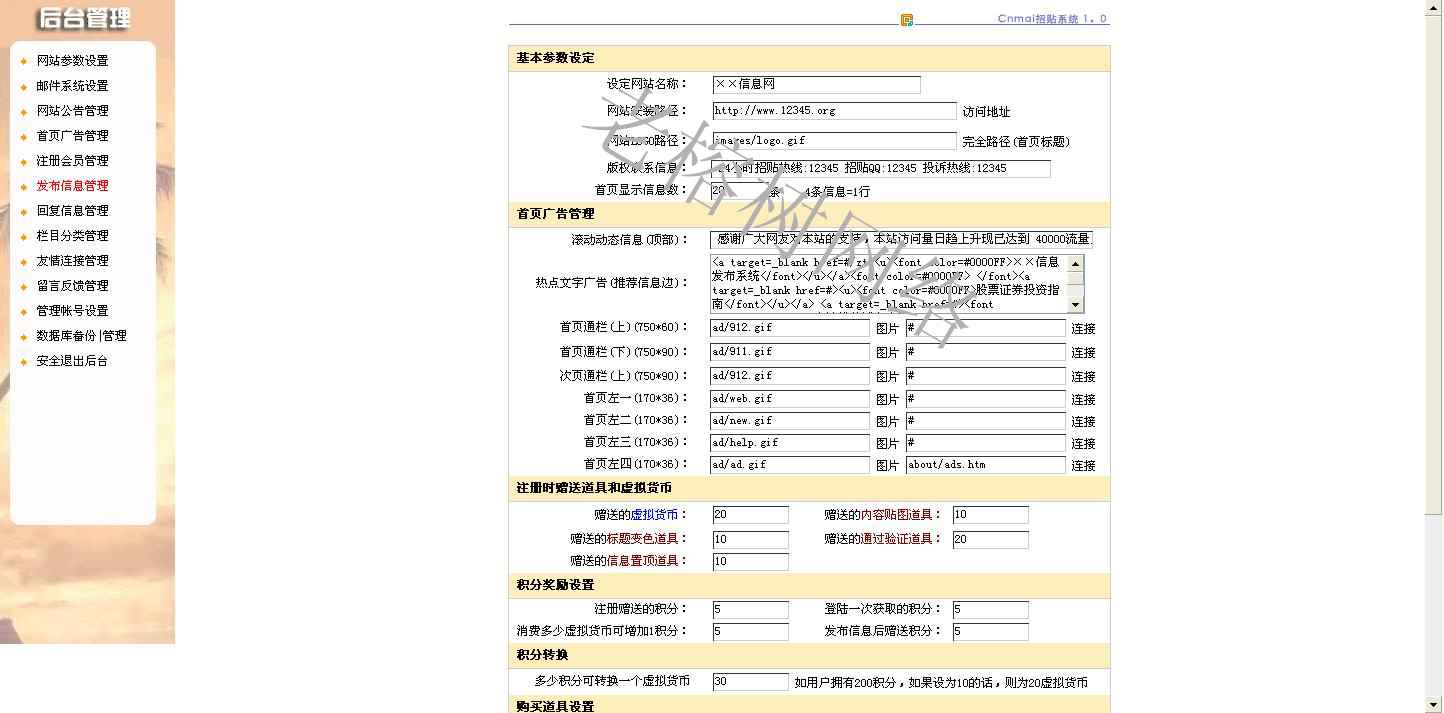Viewport: 1444px width, 713px height.
Task: Open 网站参数设置 in the sidebar
Action: point(72,61)
